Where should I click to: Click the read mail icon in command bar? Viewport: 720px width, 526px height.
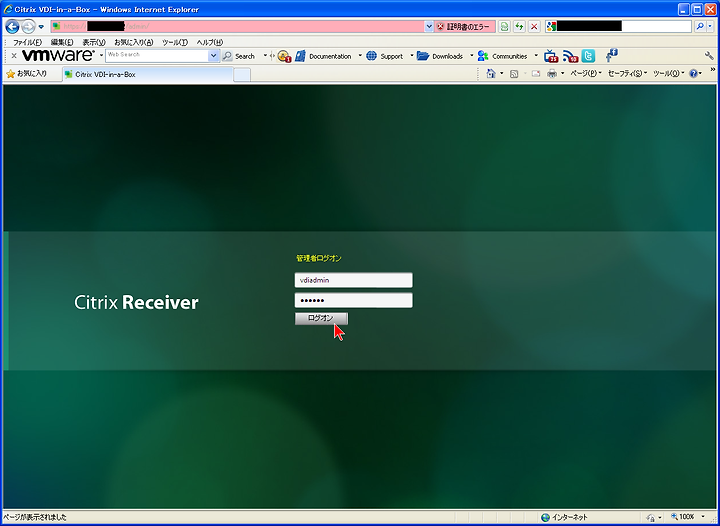click(535, 73)
